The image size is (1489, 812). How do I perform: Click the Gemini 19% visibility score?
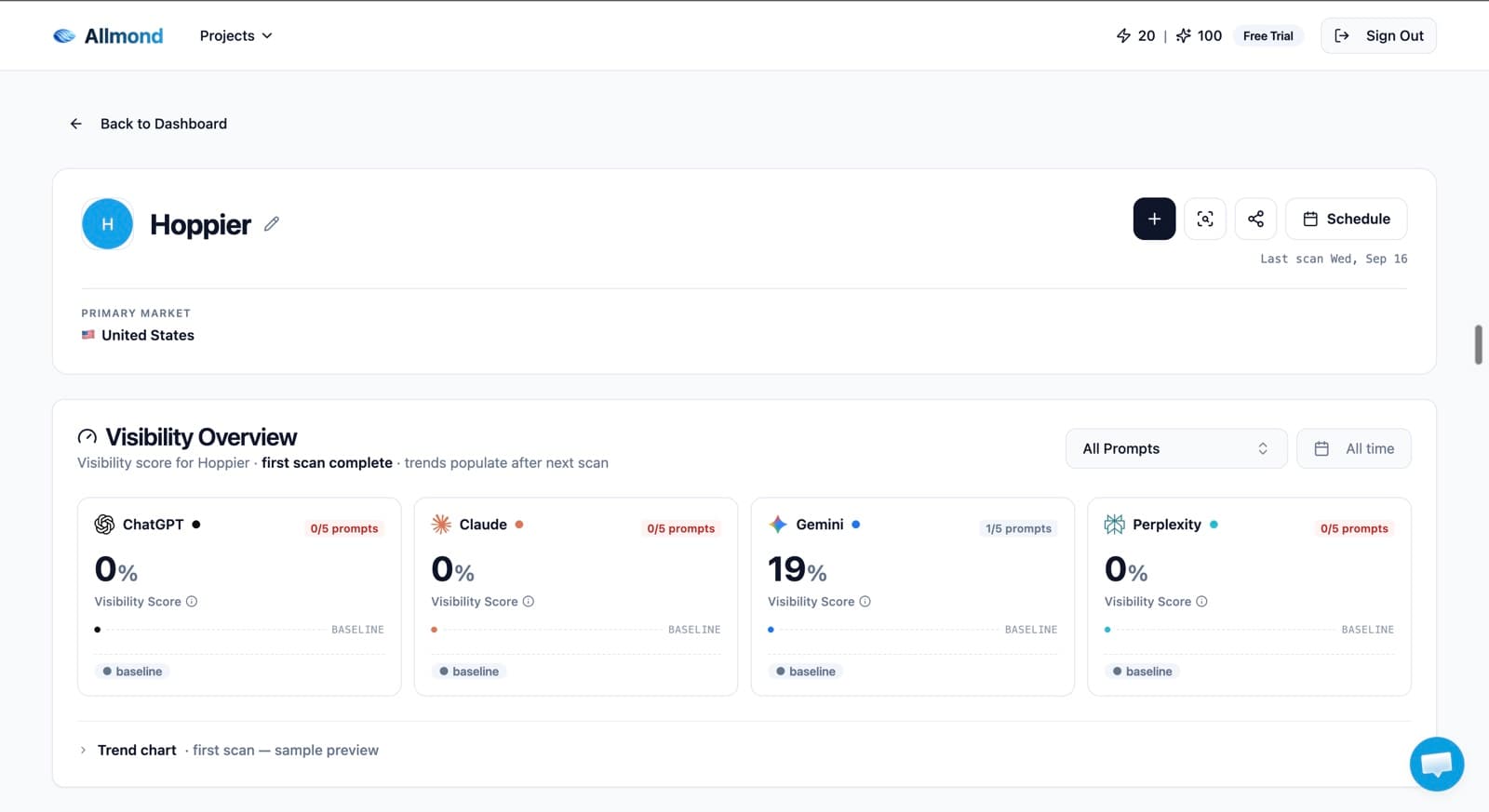pyautogui.click(x=798, y=569)
